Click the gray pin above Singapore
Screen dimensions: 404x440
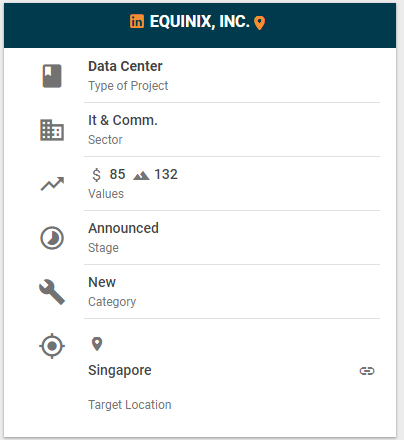(x=97, y=344)
